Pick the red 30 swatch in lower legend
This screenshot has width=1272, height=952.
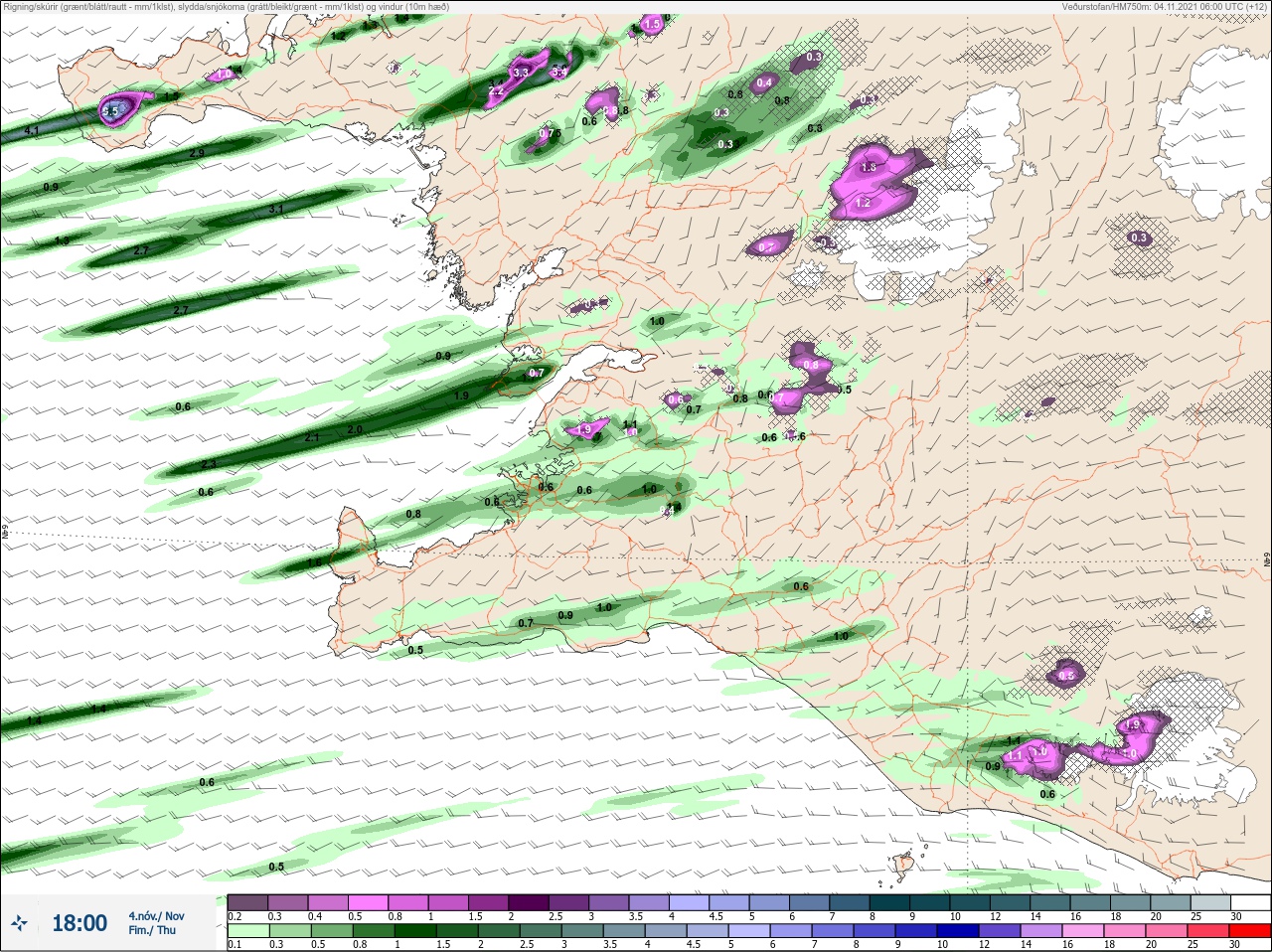pyautogui.click(x=1249, y=931)
